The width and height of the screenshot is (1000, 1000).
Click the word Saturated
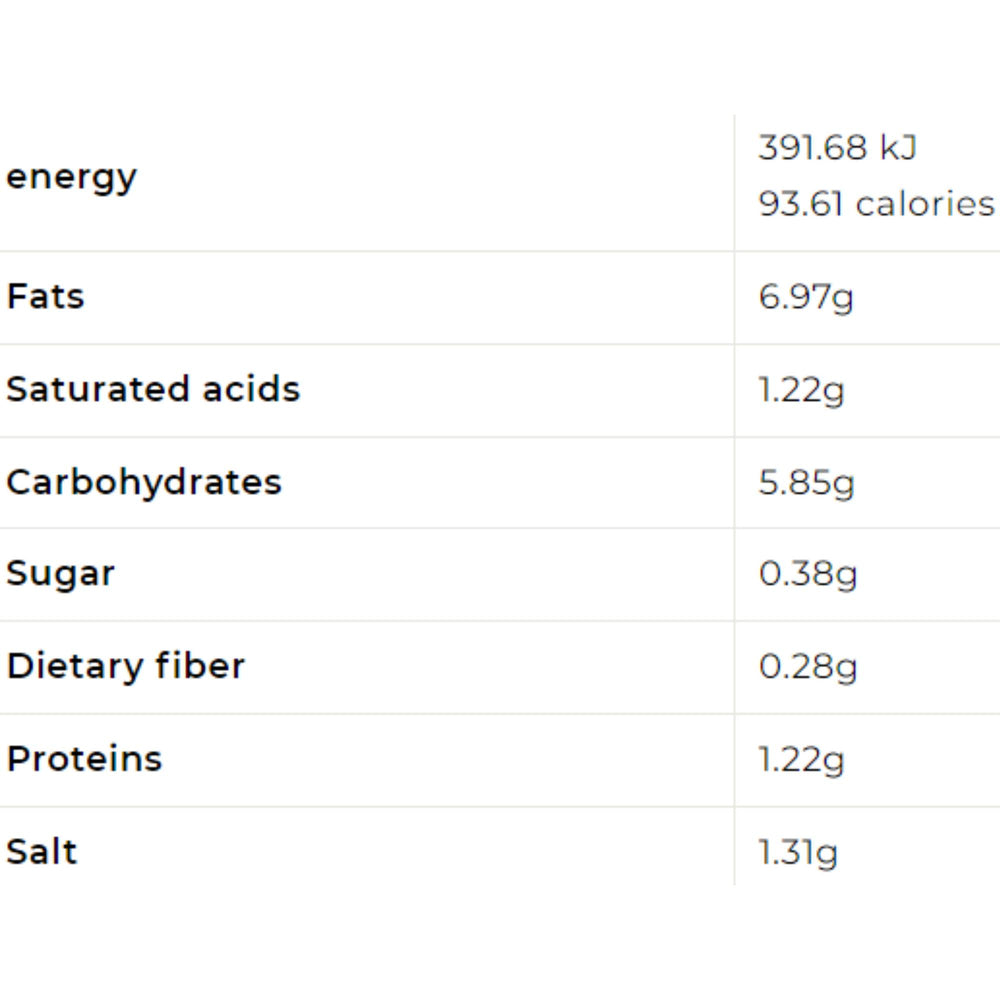(98, 389)
